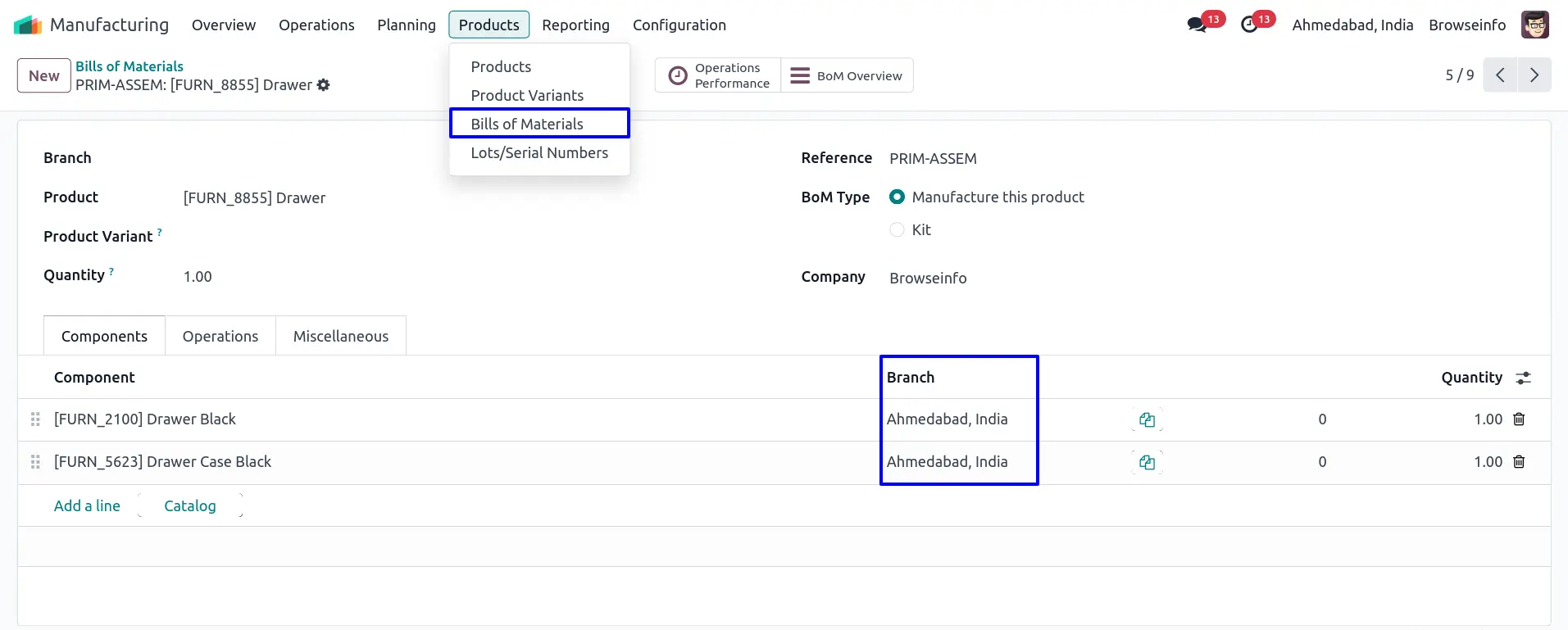Expand the Ahmedabad, India branch switcher
This screenshot has height=630, width=1568.
coord(1352,25)
